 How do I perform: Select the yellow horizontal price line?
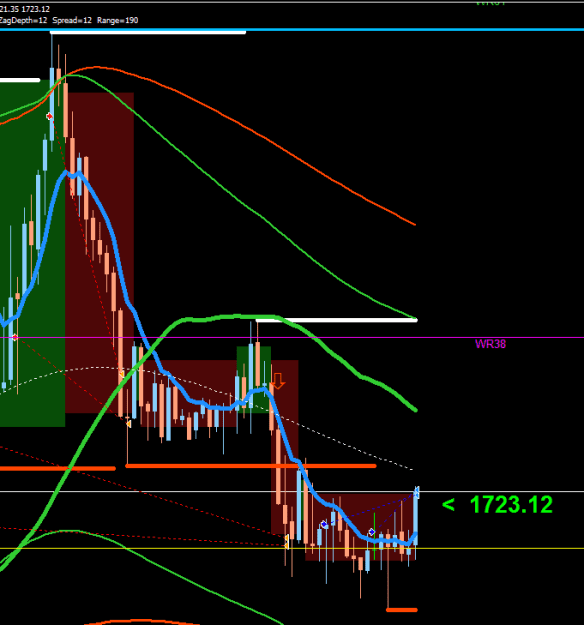[292, 548]
